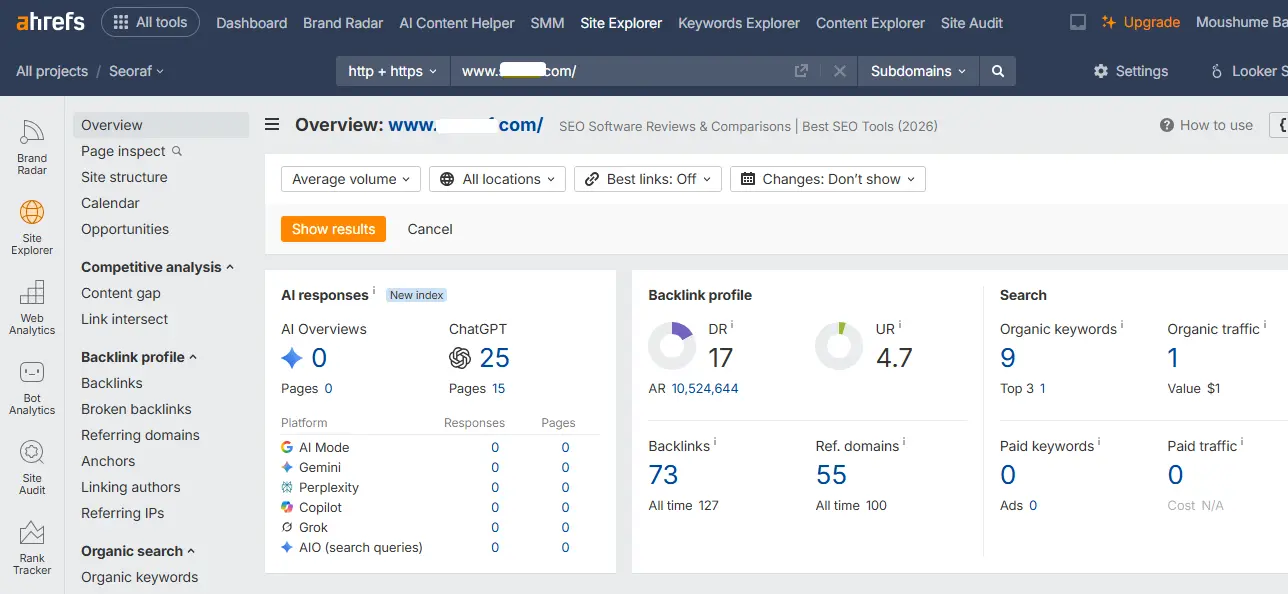
Task: Select Broken backlinks in the sidebar
Action: pyautogui.click(x=136, y=409)
